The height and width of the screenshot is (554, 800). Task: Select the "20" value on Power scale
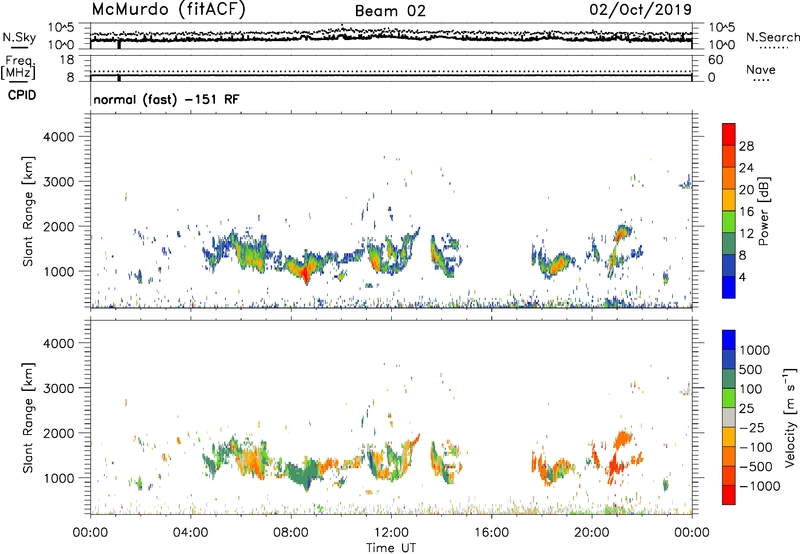coord(746,190)
